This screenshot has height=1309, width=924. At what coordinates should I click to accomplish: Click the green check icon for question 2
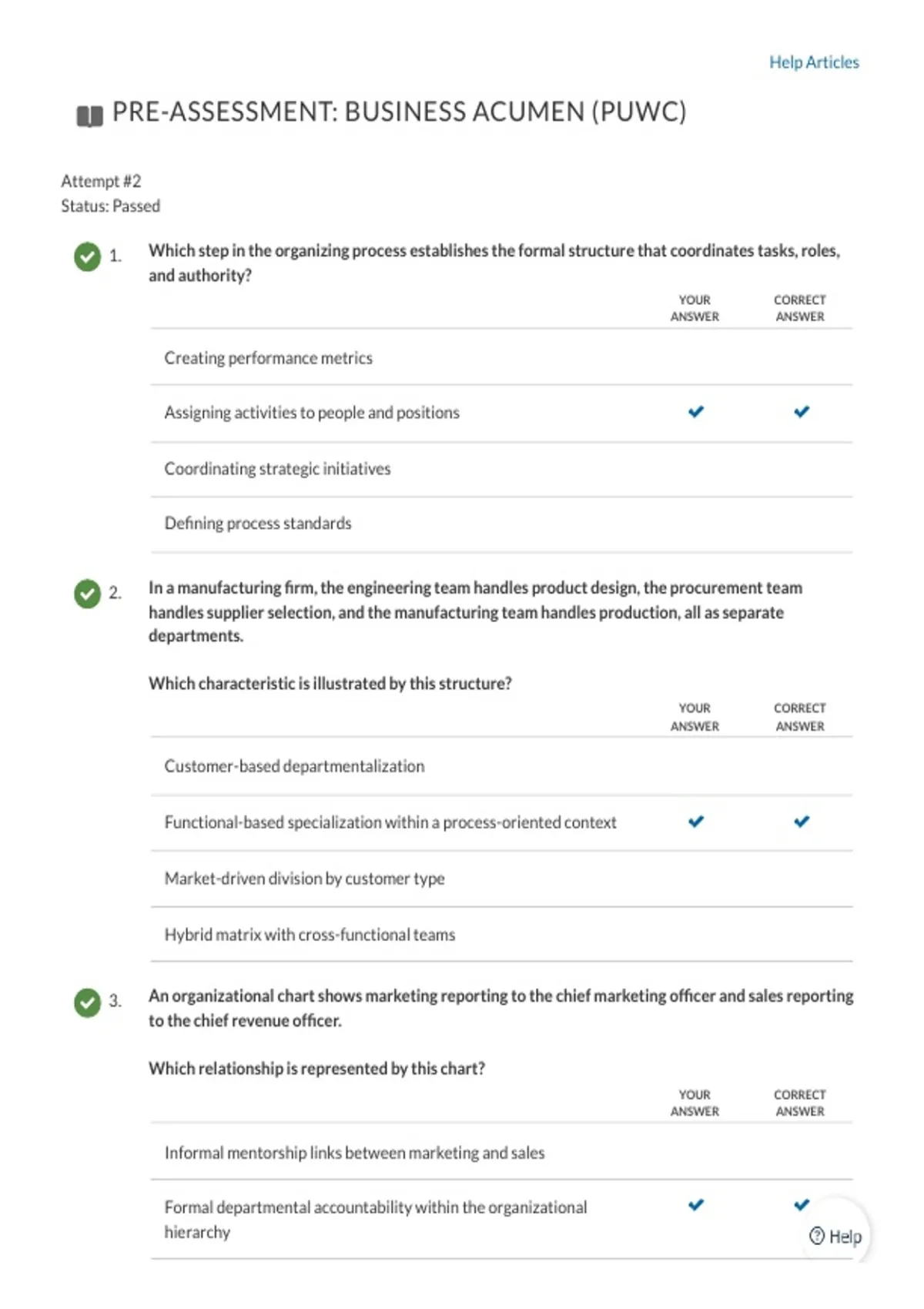tap(88, 594)
